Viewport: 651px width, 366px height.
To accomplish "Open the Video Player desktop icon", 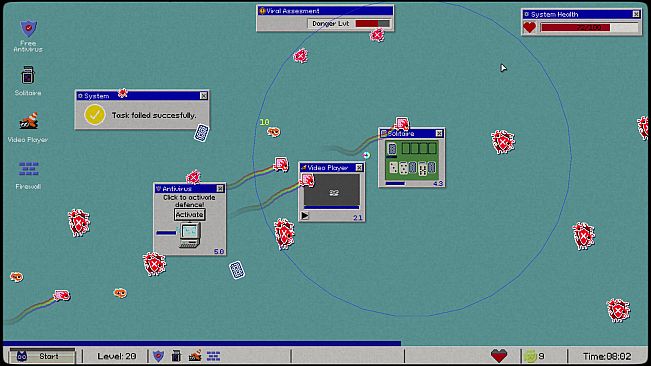I will click(28, 127).
